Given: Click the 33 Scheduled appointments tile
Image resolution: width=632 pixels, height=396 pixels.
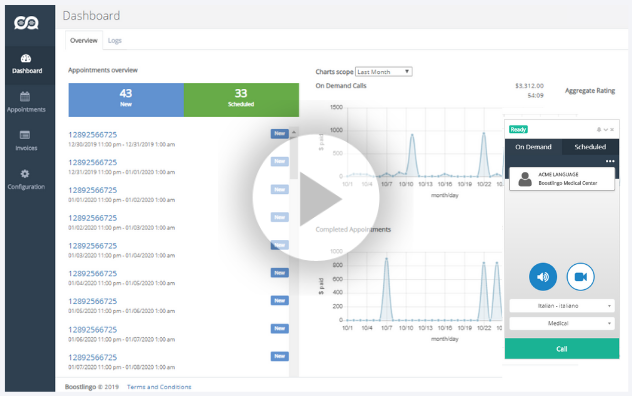Looking at the screenshot, I should coord(241,100).
